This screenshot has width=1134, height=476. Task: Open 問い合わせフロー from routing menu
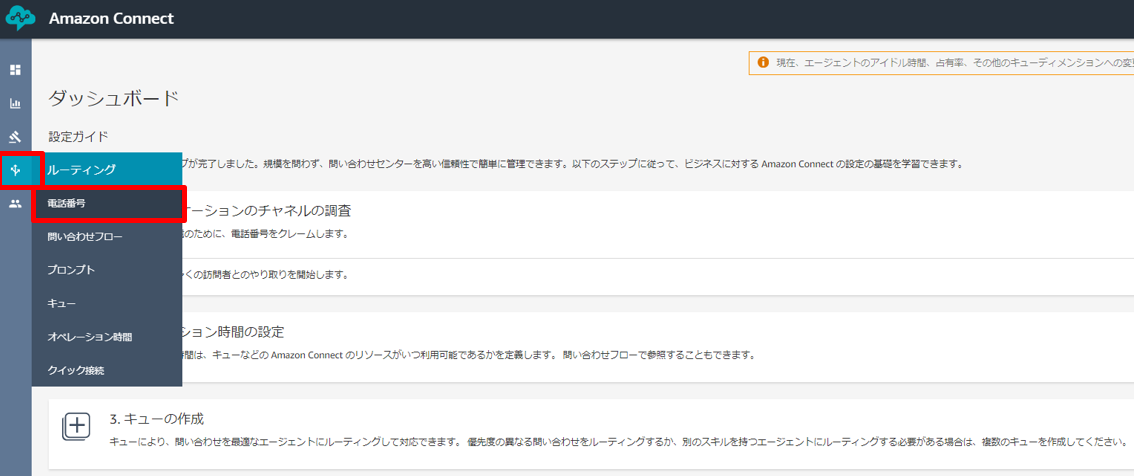(x=107, y=237)
